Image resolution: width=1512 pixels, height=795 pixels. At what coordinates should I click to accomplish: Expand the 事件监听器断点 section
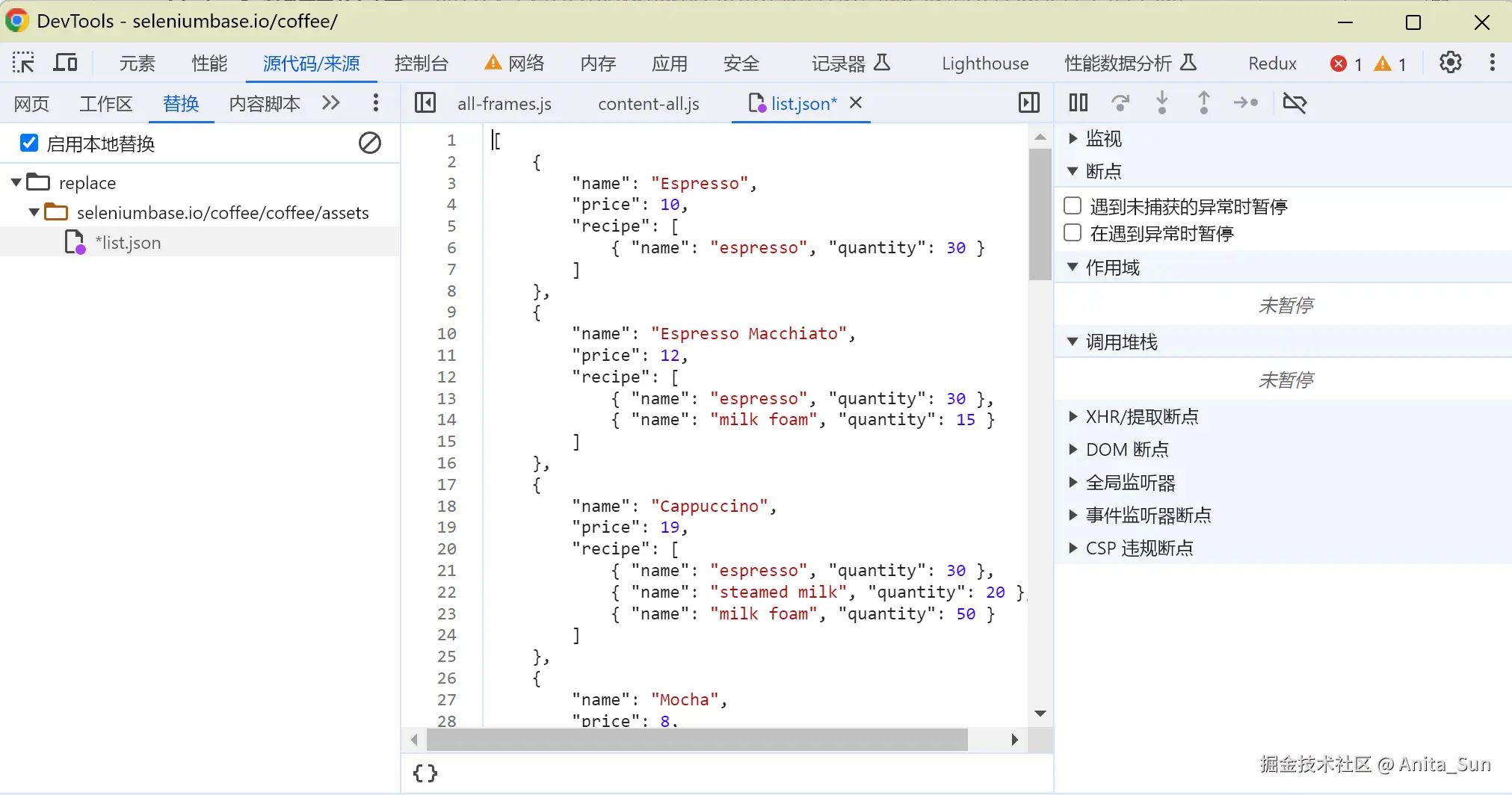1073,515
